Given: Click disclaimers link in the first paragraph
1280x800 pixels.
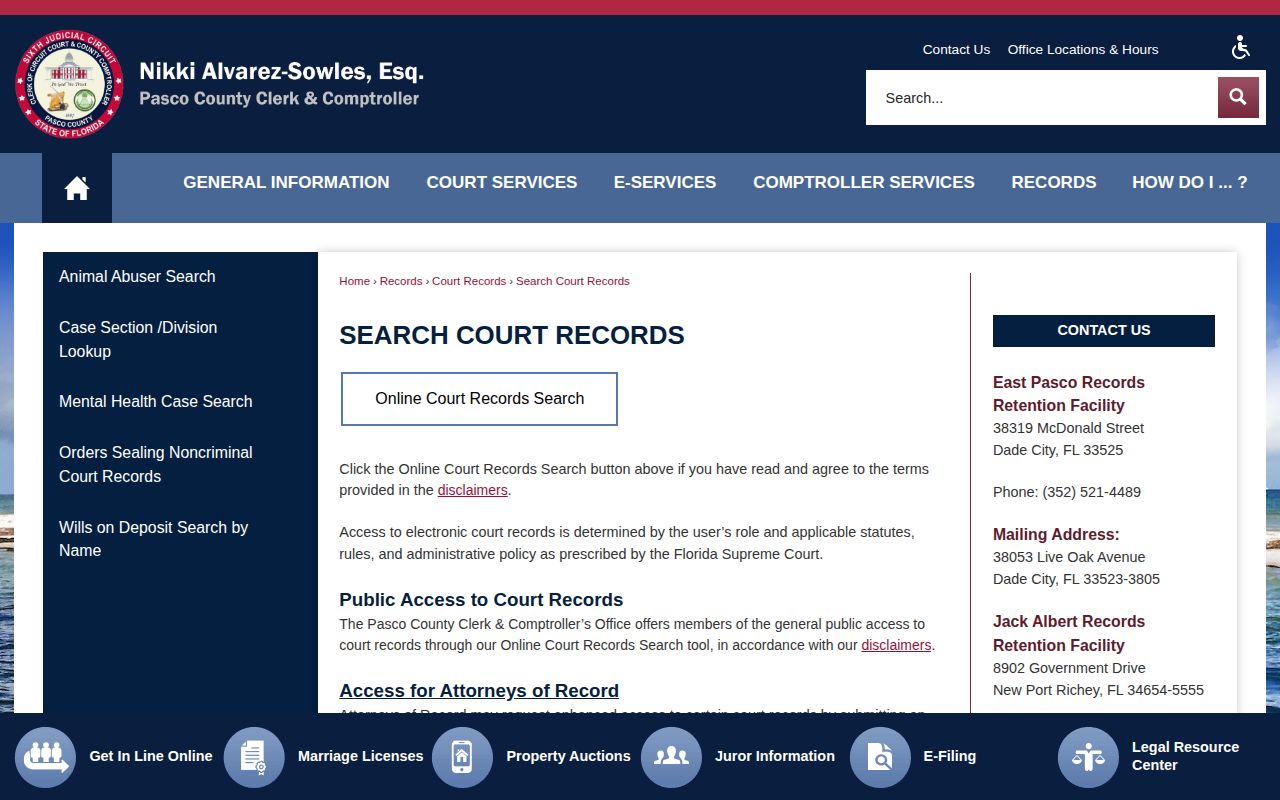Looking at the screenshot, I should point(473,490).
